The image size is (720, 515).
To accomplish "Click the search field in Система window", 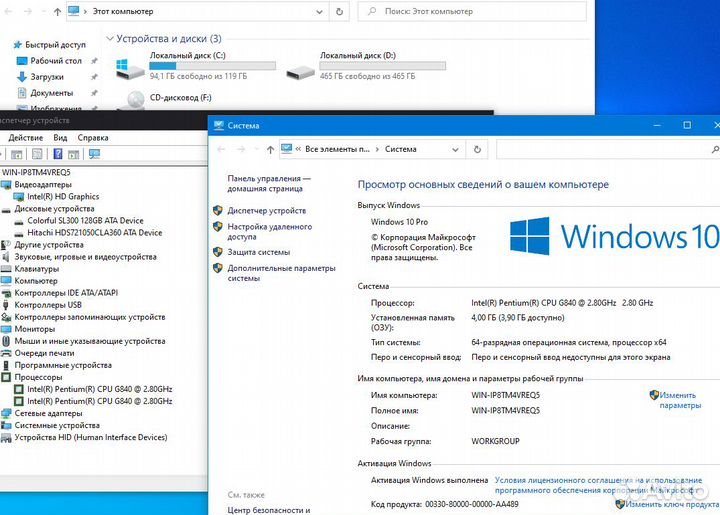I will pyautogui.click(x=608, y=149).
